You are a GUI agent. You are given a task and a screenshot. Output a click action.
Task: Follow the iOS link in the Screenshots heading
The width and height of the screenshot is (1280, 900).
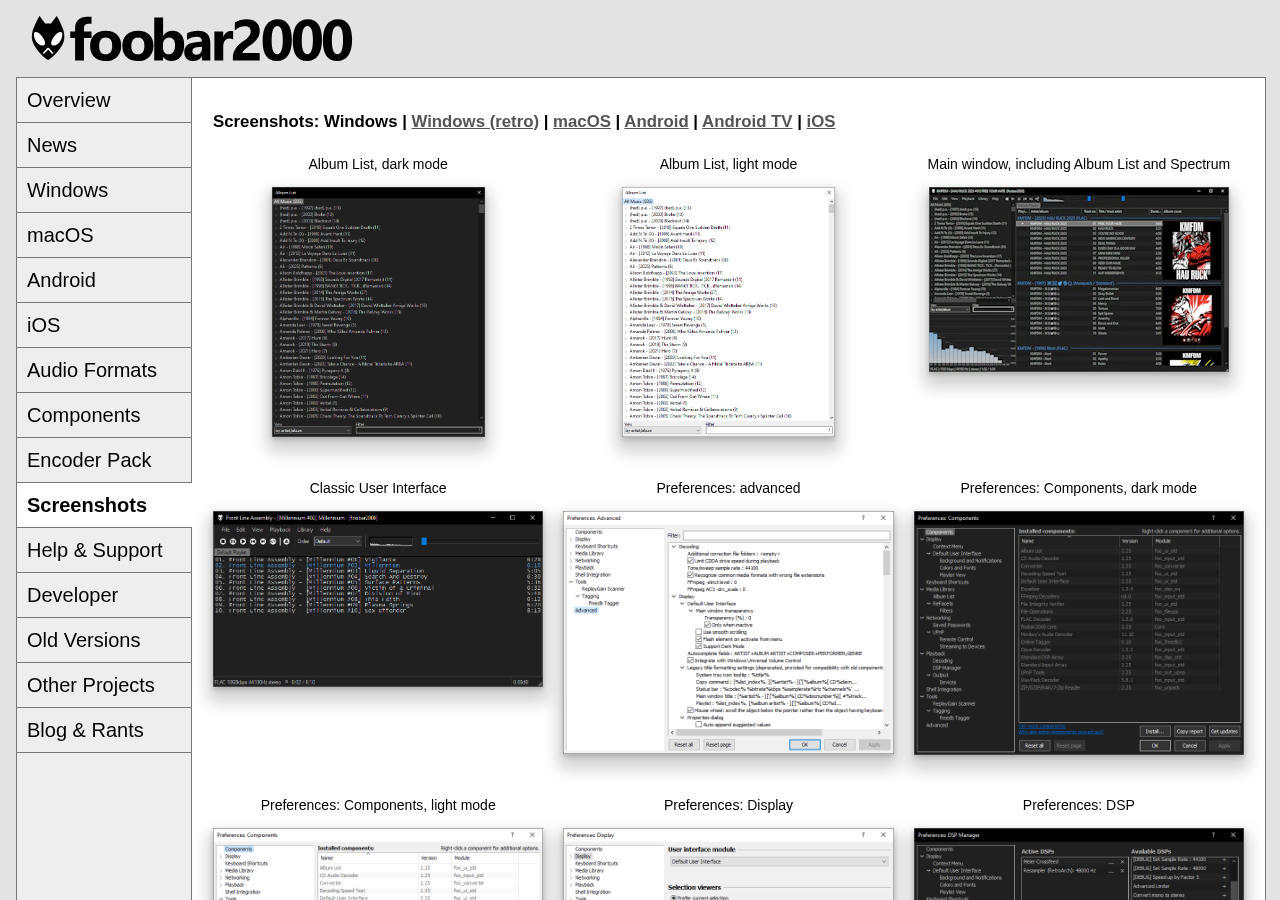(x=821, y=121)
